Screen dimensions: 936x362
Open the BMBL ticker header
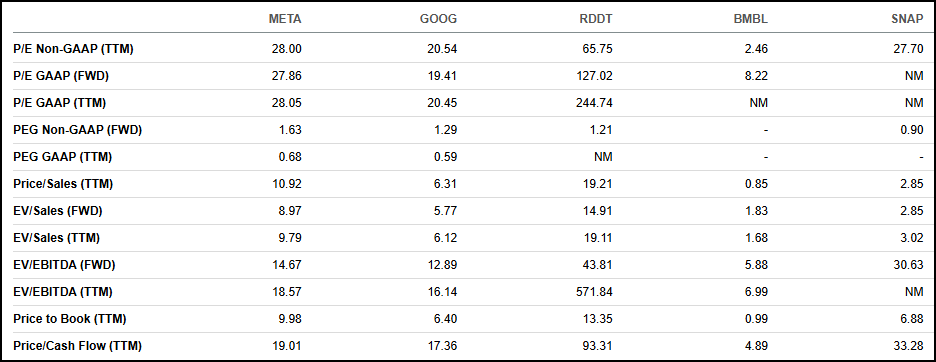click(x=750, y=19)
